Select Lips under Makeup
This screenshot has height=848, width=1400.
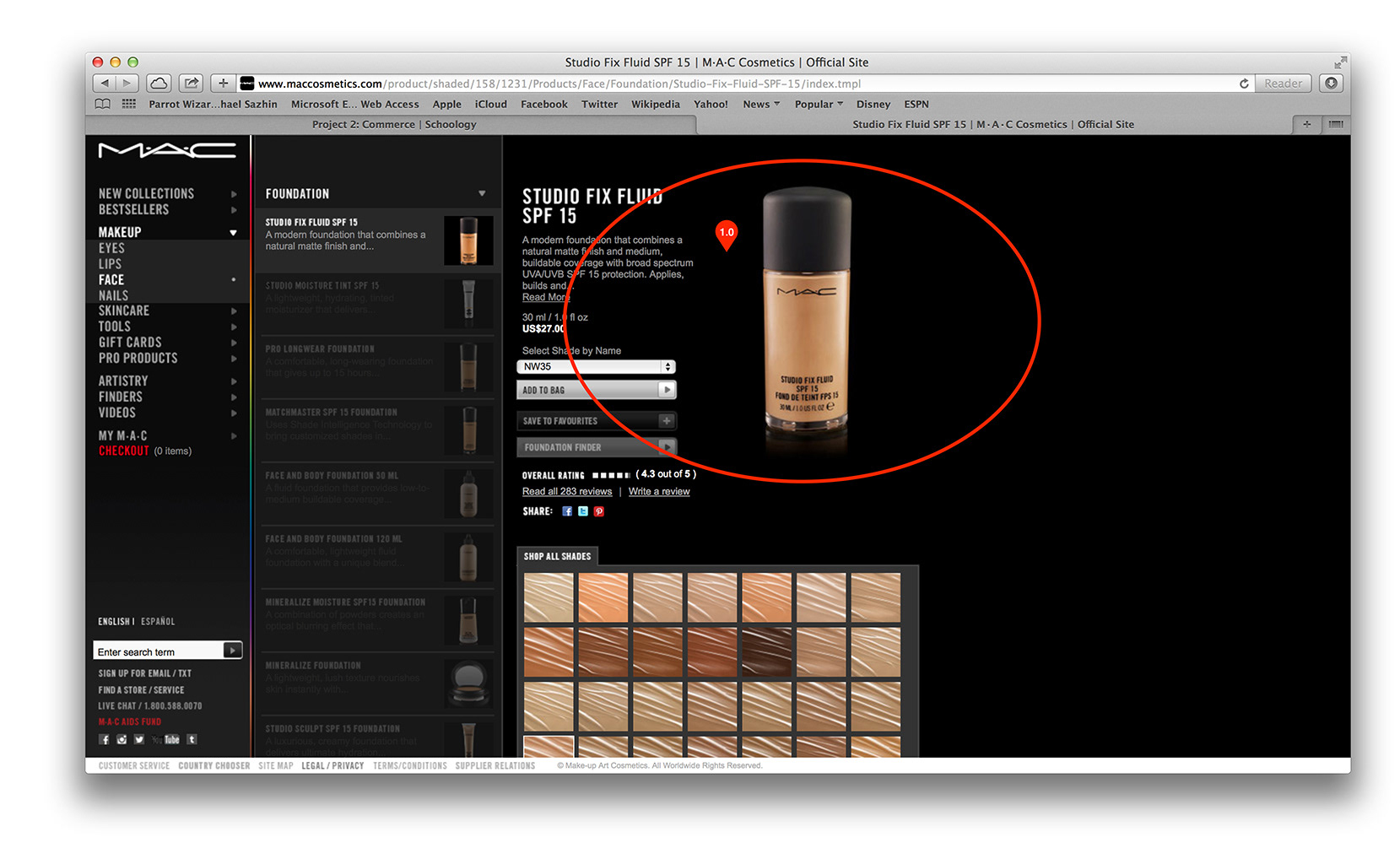tap(110, 264)
